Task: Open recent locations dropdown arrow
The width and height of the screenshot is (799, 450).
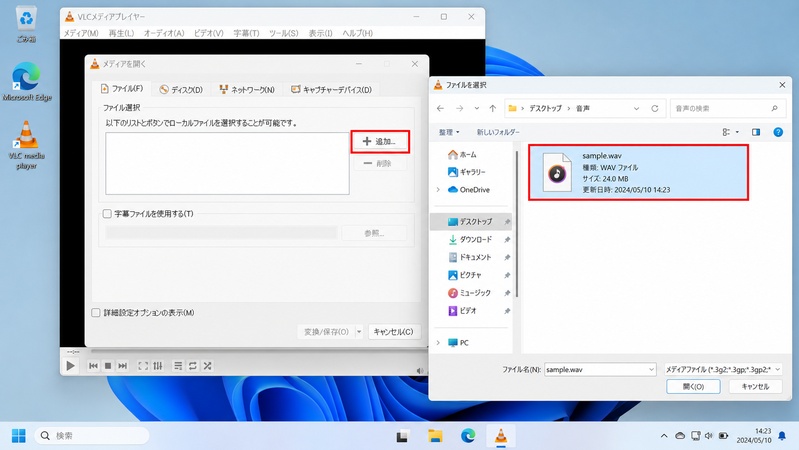Action: [x=476, y=108]
